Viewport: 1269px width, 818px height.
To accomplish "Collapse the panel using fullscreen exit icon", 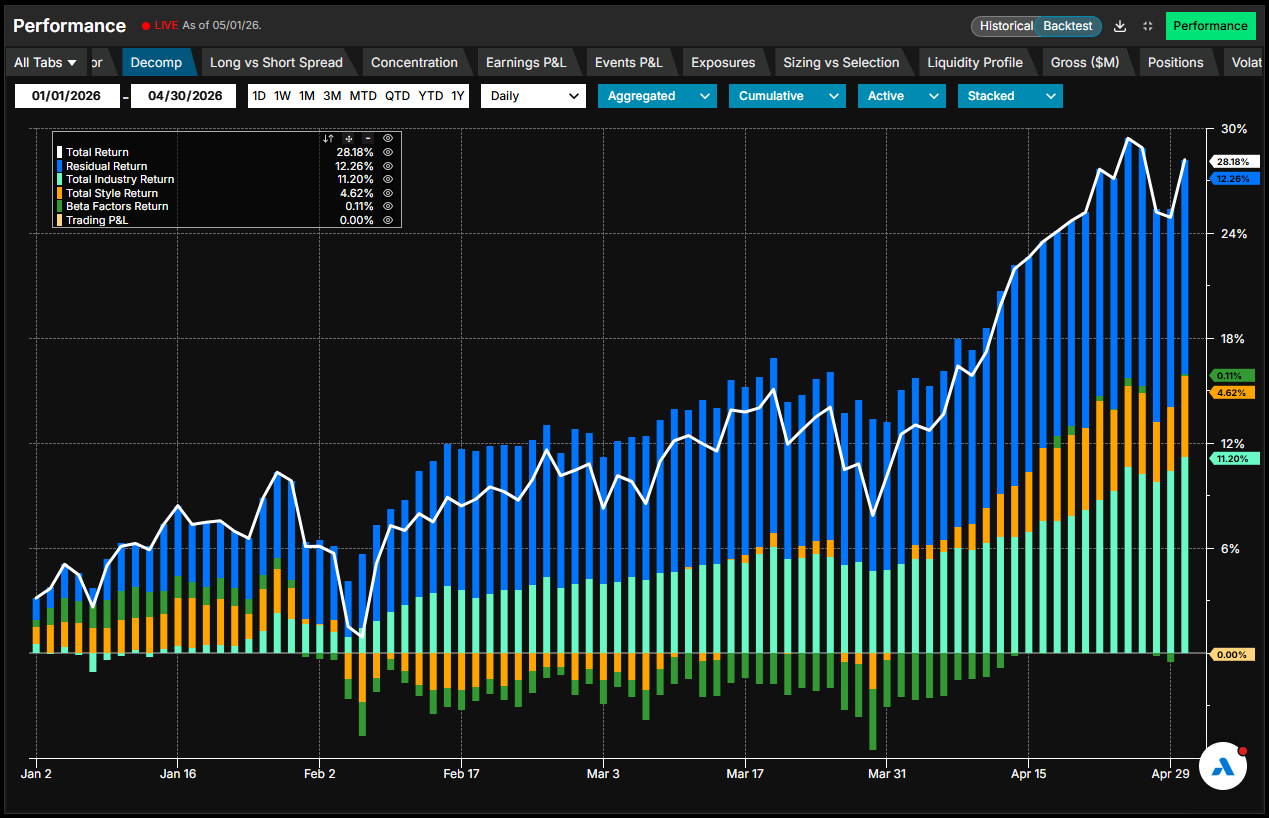I will tap(1147, 26).
